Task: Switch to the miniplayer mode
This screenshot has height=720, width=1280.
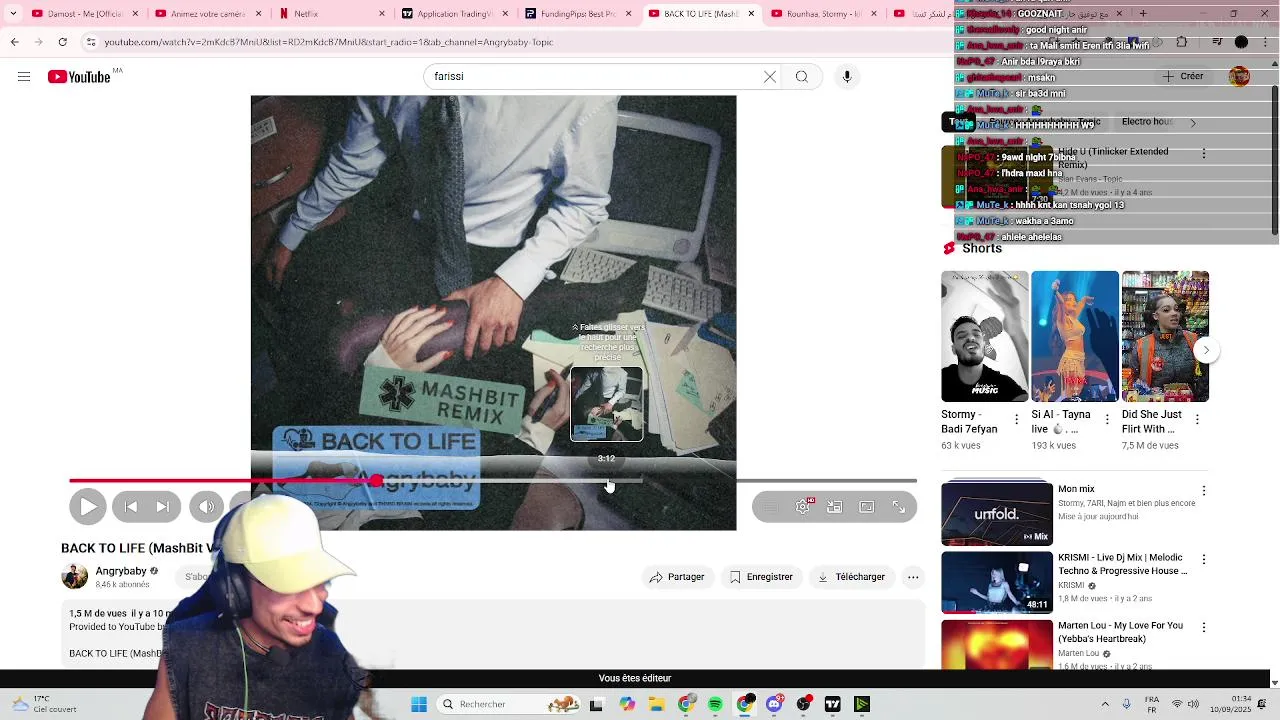Action: click(835, 507)
